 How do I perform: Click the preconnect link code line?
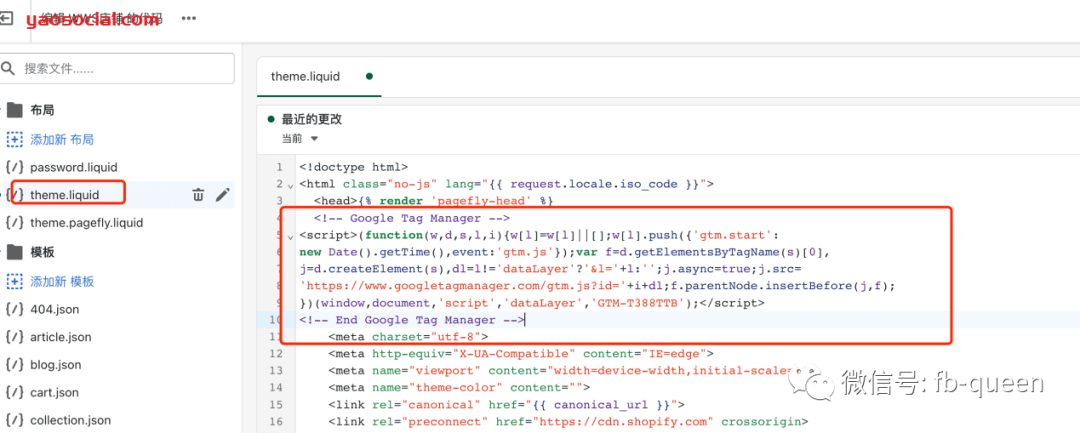tap(568, 422)
